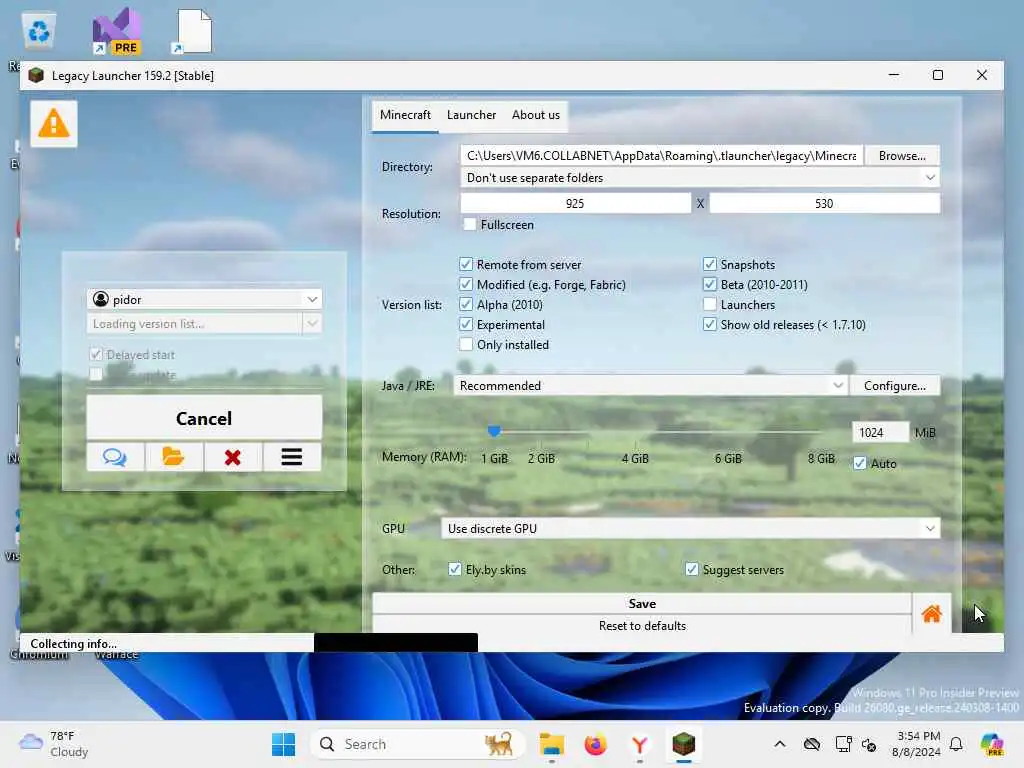Toggle the Fullscreen checkbox
This screenshot has height=768, width=1024.
coord(470,225)
